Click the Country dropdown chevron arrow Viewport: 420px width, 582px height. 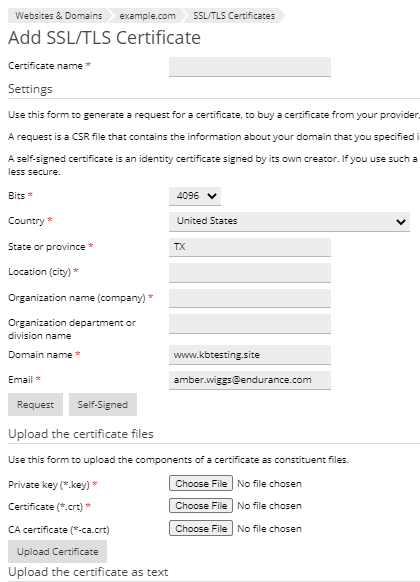pos(401,222)
